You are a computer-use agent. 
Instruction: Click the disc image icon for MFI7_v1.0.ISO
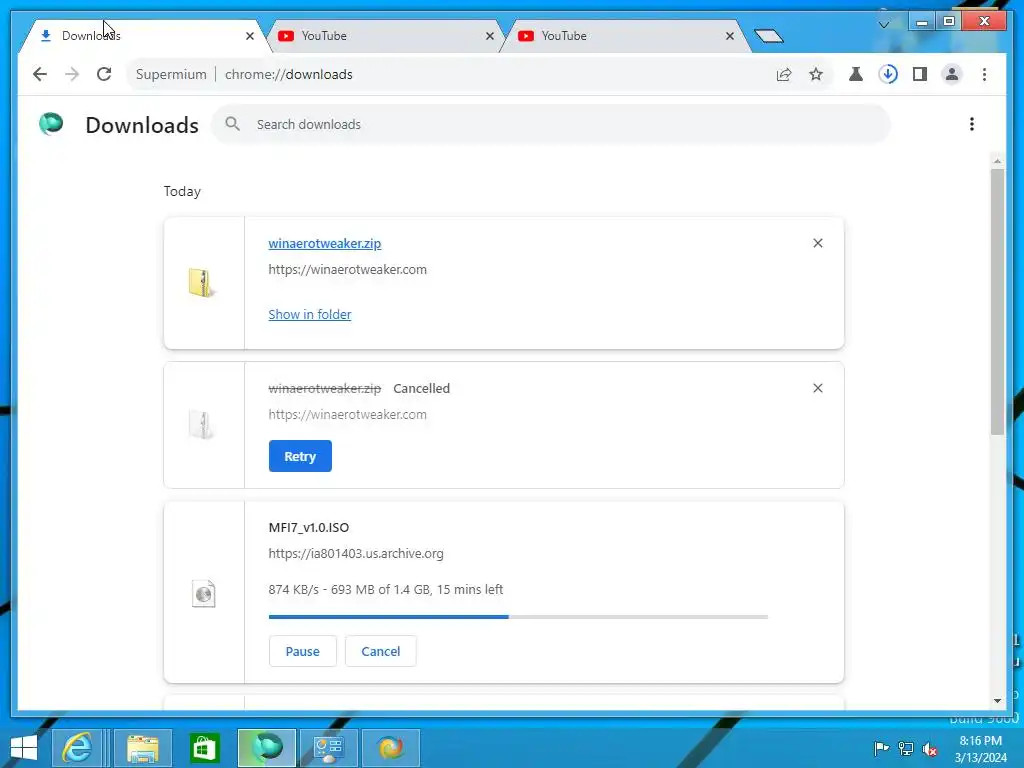coord(203,594)
